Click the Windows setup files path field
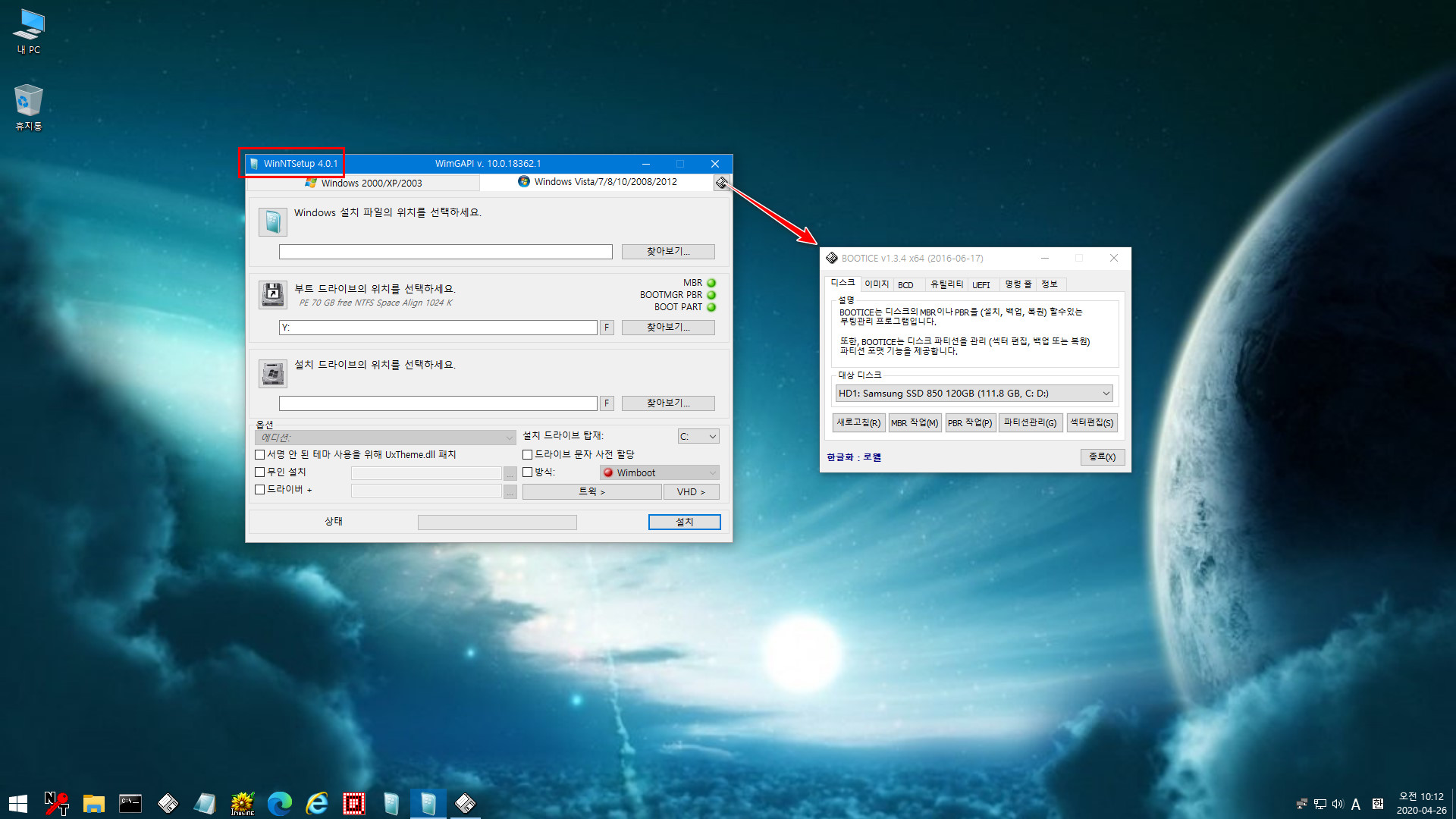The image size is (1456, 819). (x=445, y=252)
